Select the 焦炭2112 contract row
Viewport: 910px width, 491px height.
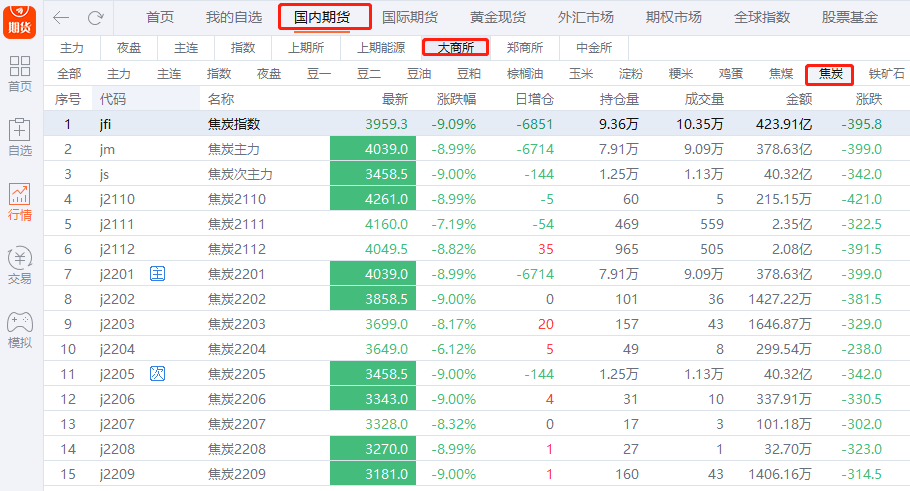[x=236, y=249]
